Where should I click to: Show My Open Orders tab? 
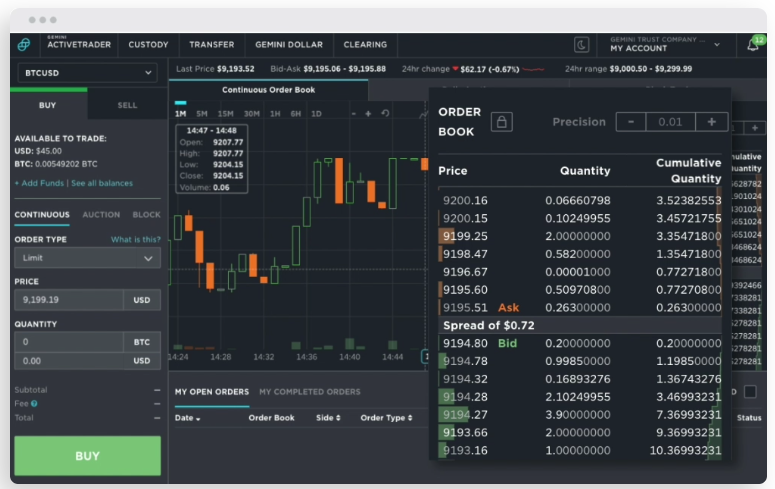pos(212,392)
